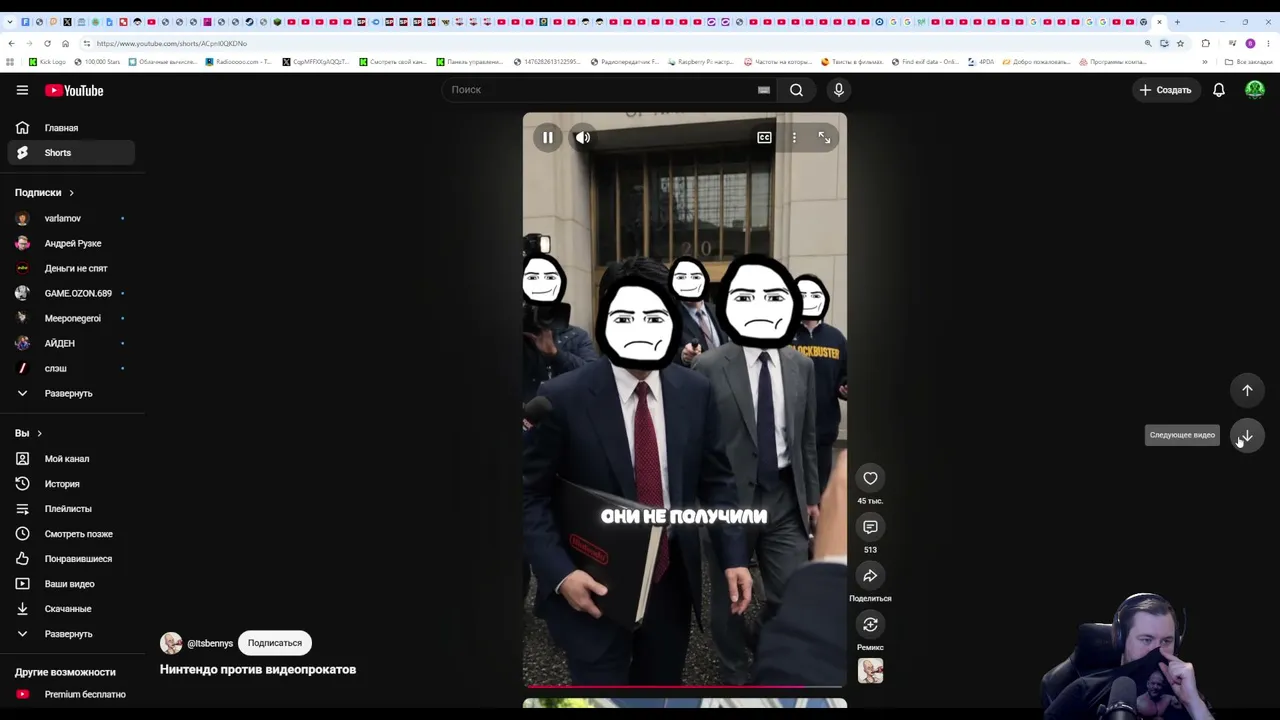This screenshot has width=1280, height=720.
Task: Open the Short's three-dot options menu
Action: [794, 137]
